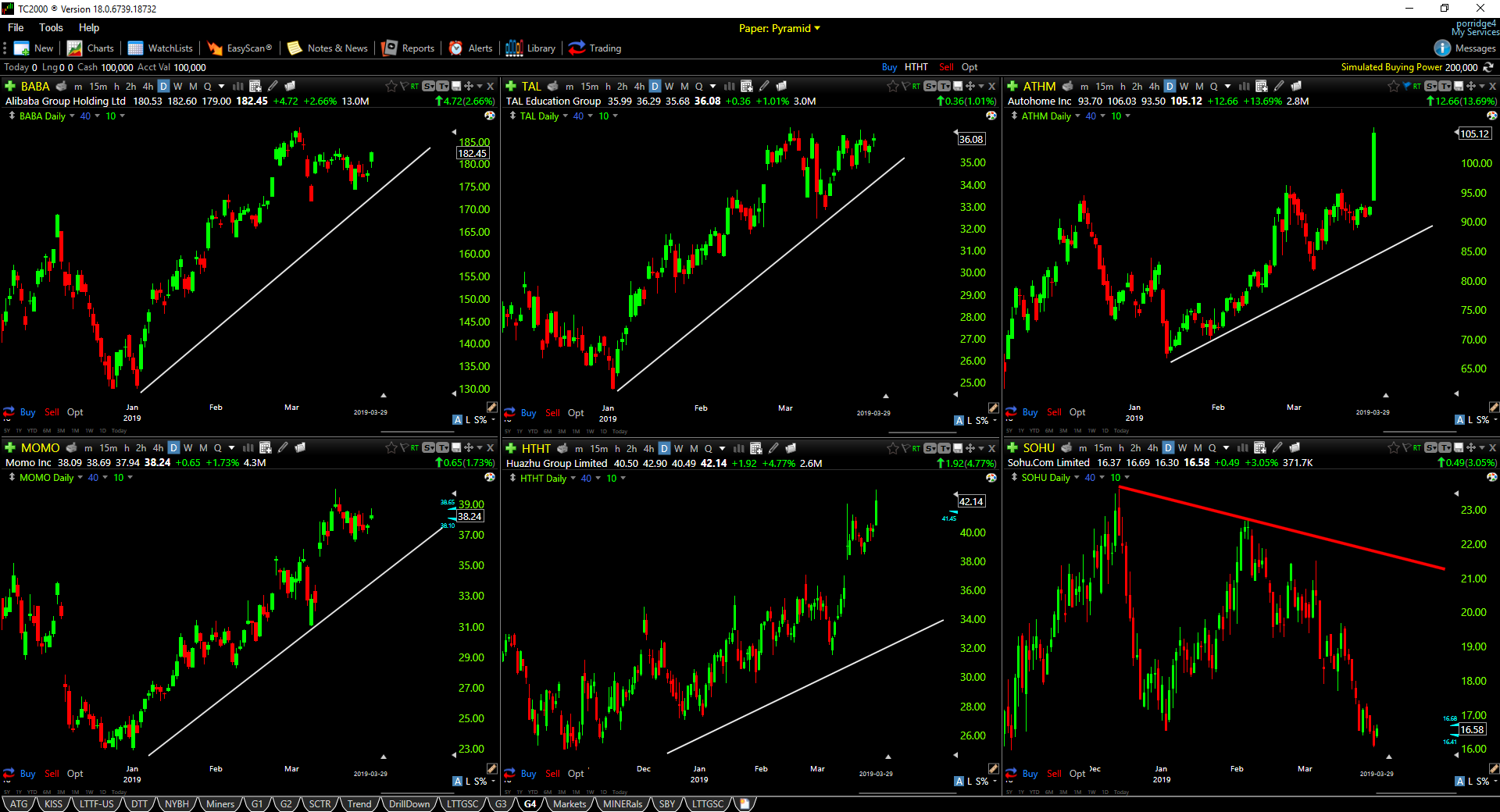The image size is (1500, 812).
Task: Click the printer icon on MOMO chart
Action: (72, 447)
